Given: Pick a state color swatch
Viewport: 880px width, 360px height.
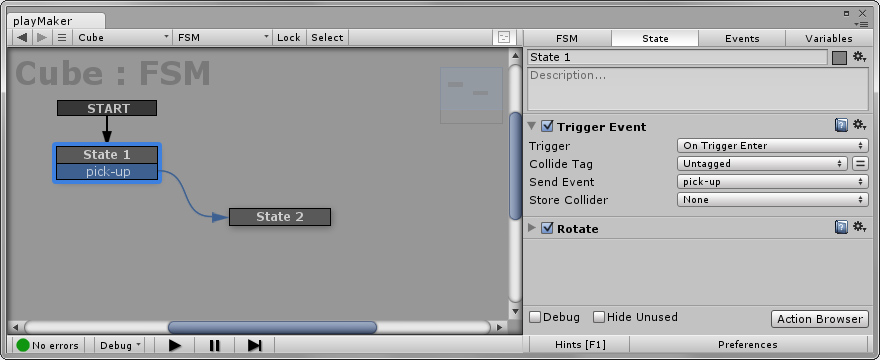Looking at the screenshot, I should pyautogui.click(x=839, y=57).
